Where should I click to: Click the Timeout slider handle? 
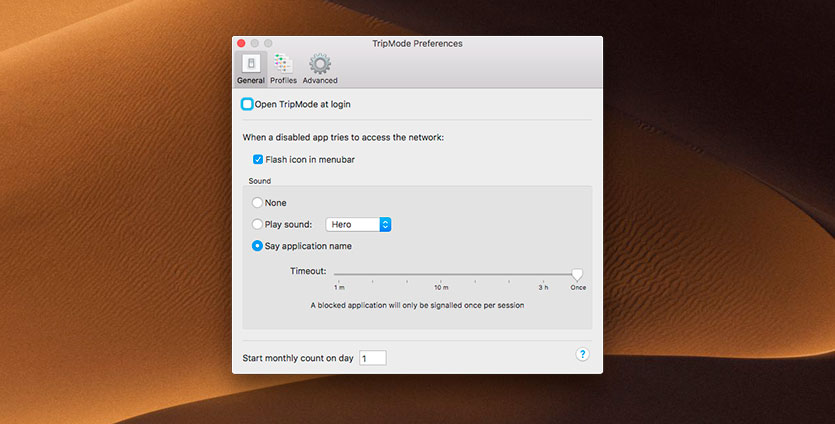pyautogui.click(x=577, y=274)
